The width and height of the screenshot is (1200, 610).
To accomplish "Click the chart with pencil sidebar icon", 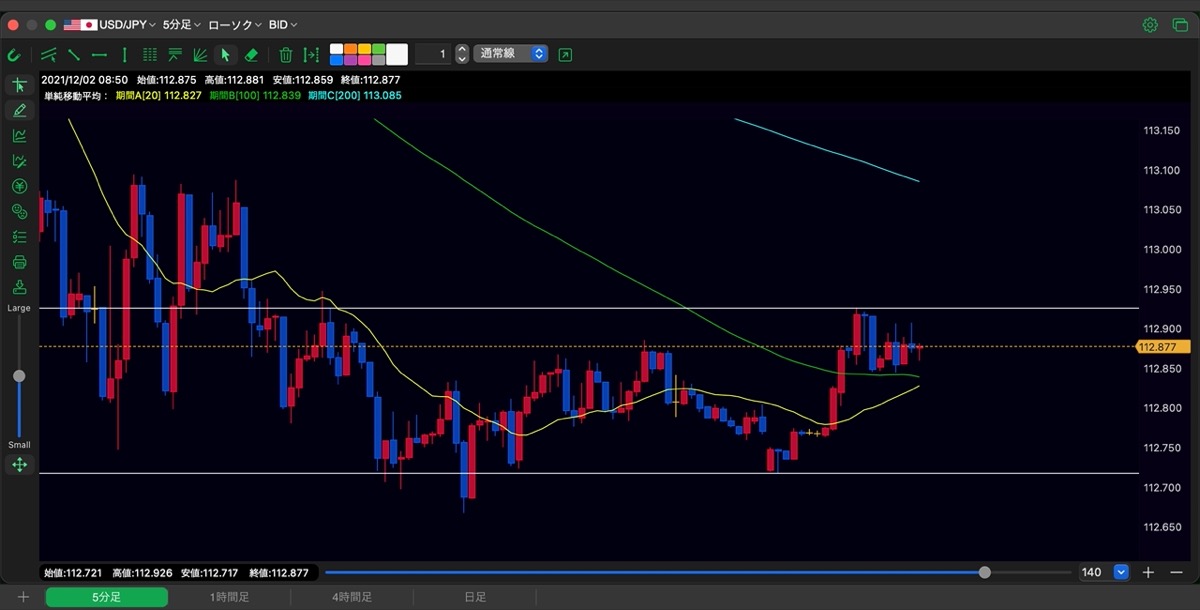I will point(19,161).
